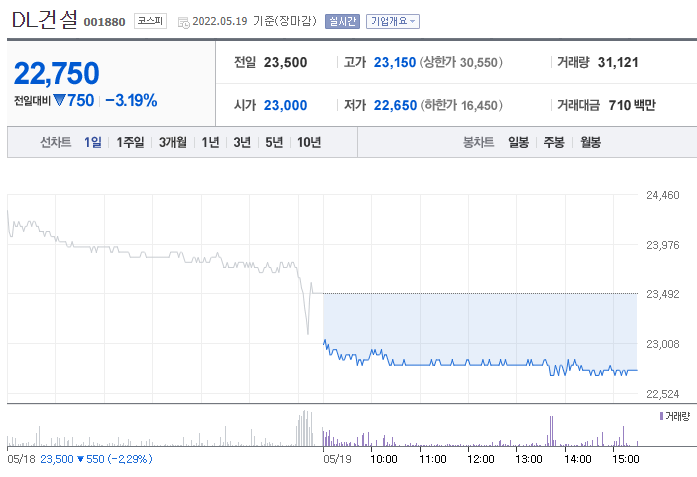The height and width of the screenshot is (477, 697).
Task: Open the 월봉 candlestick chart
Action: 590,142
